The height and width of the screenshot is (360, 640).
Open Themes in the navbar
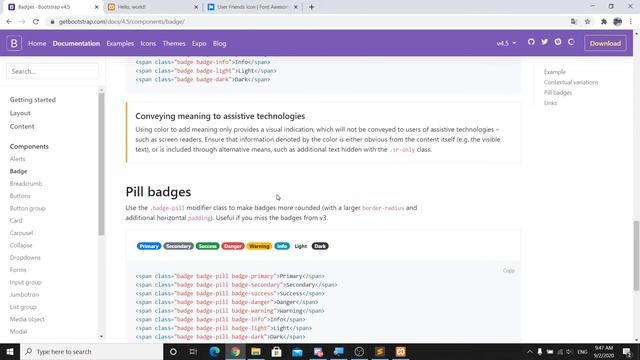pos(174,43)
